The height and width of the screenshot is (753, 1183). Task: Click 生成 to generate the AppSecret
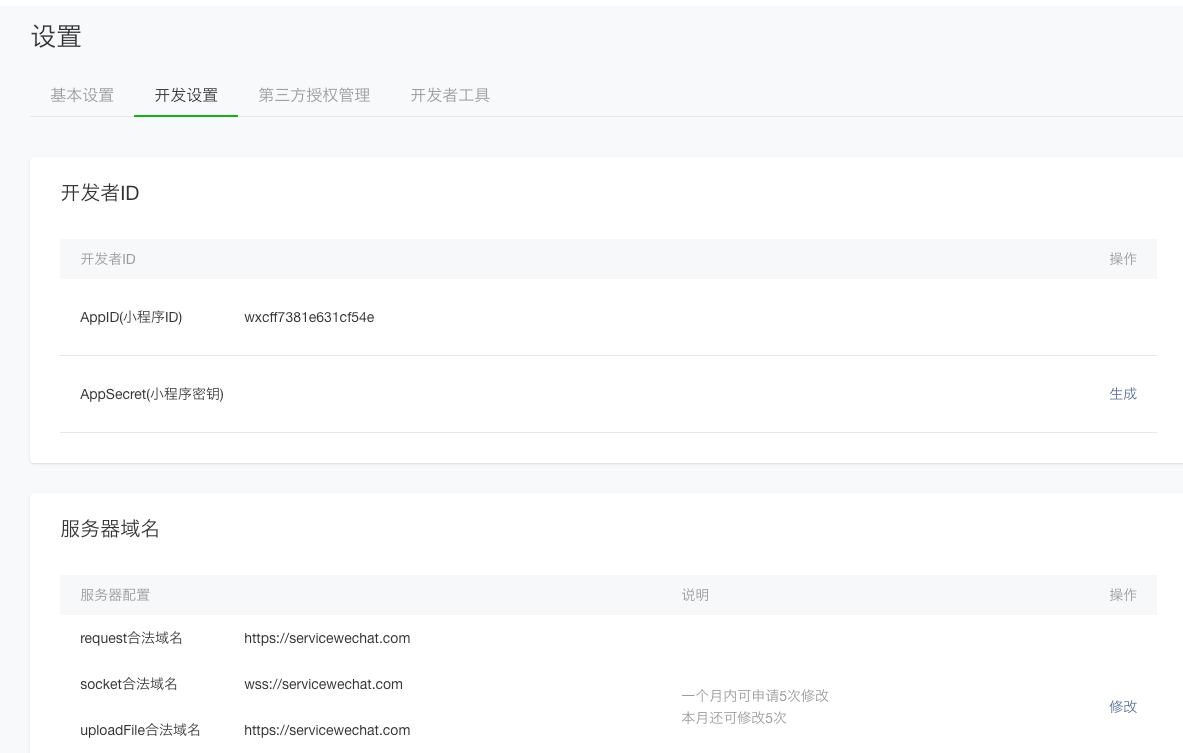tap(1122, 394)
